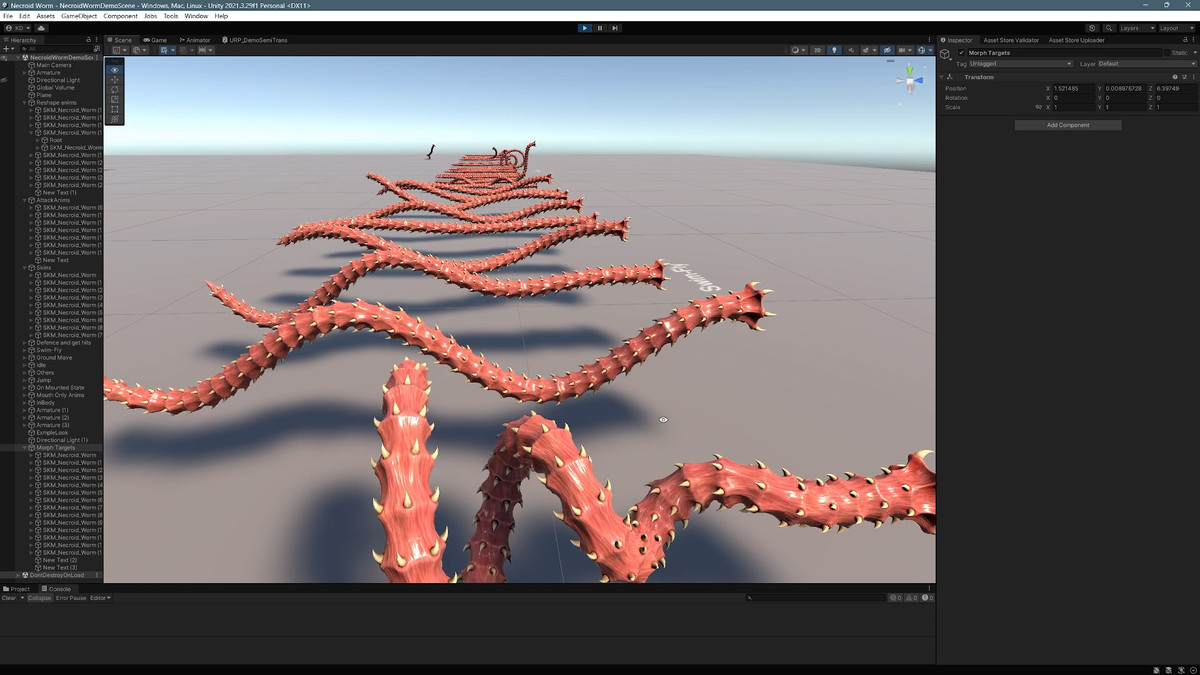Click the 2D view mode button

click(x=817, y=50)
